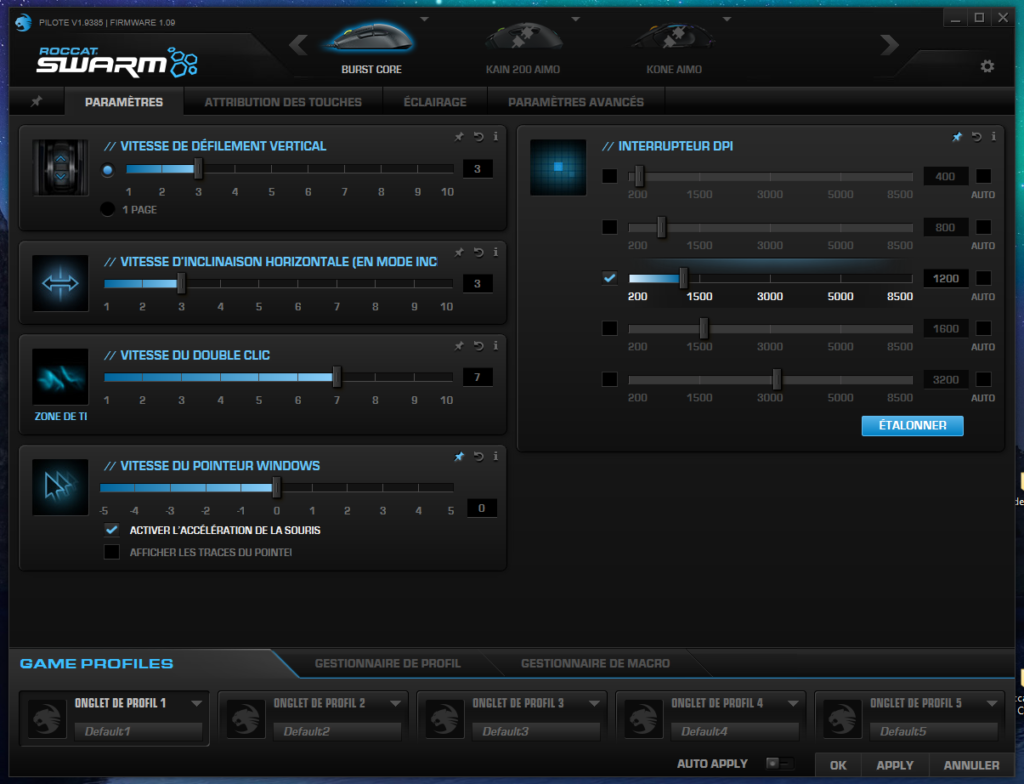Confirm with the OK button
Viewport: 1024px width, 784px height.
click(x=838, y=765)
